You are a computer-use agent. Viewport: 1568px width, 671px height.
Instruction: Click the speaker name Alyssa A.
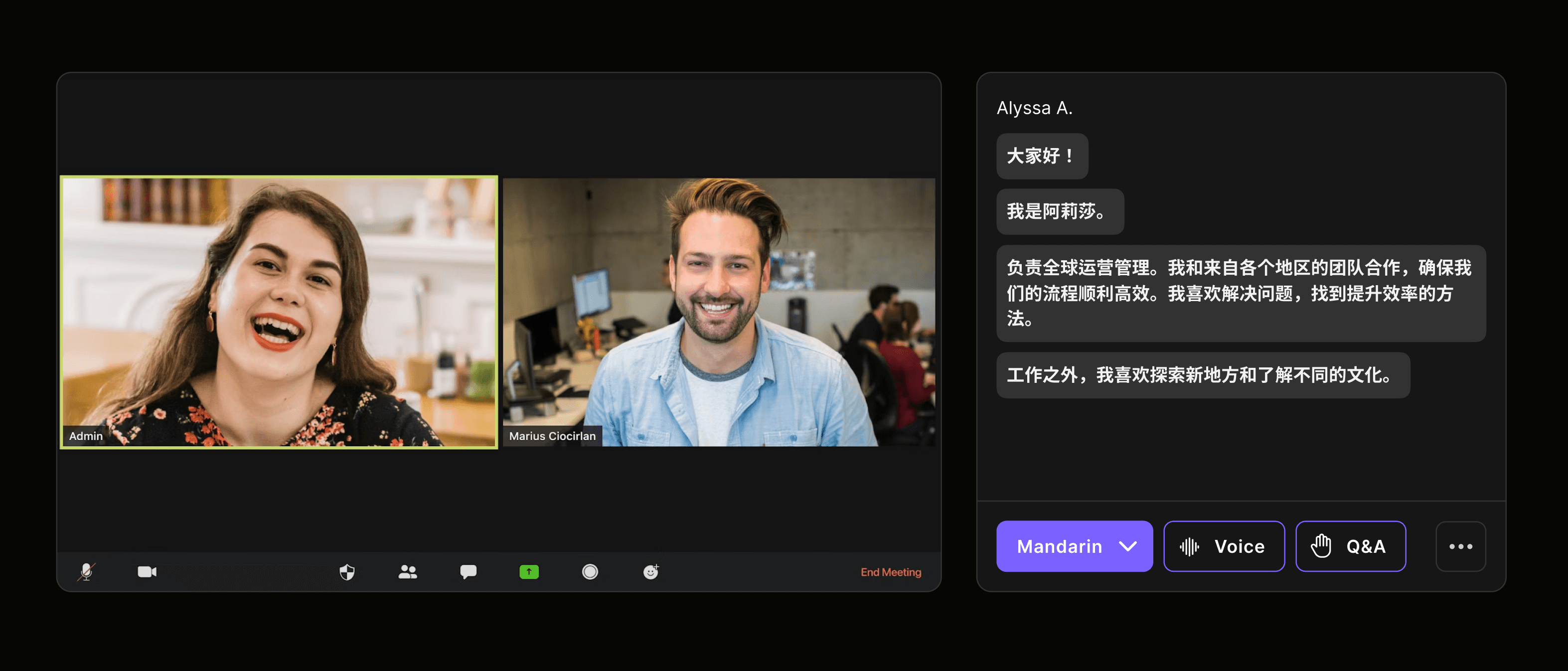pos(1034,107)
